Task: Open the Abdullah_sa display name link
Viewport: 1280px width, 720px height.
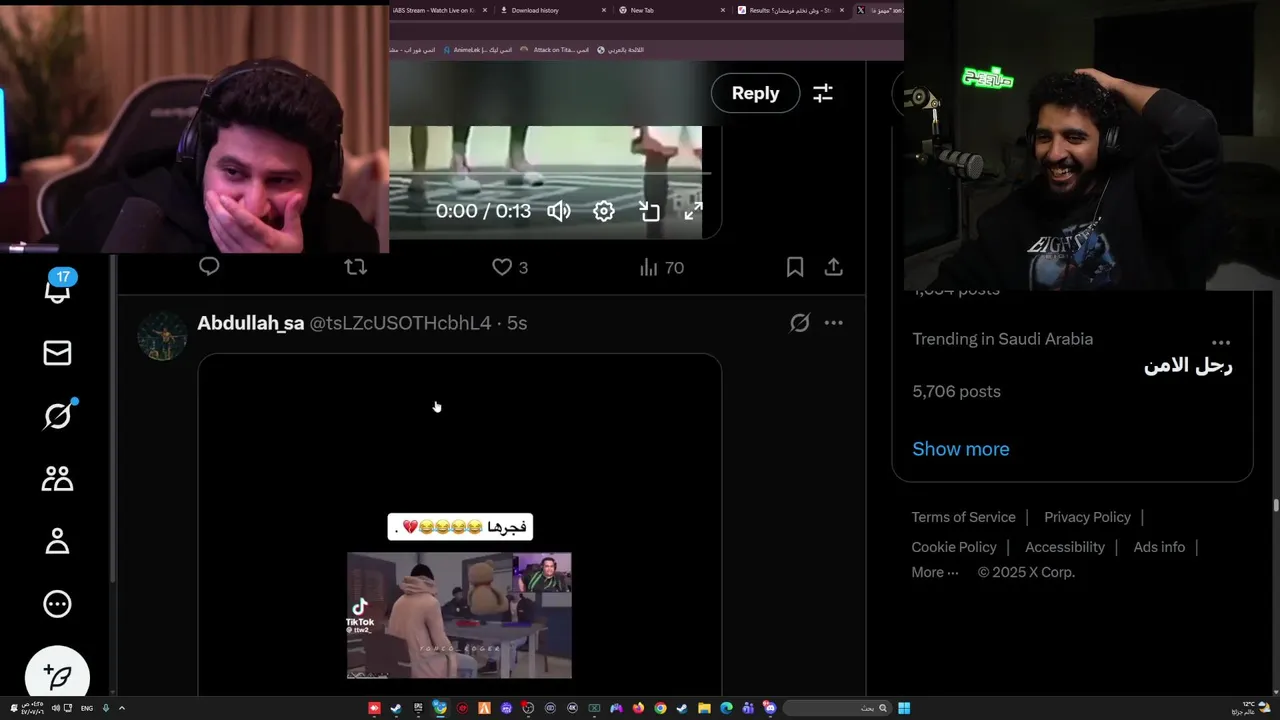Action: coord(250,323)
